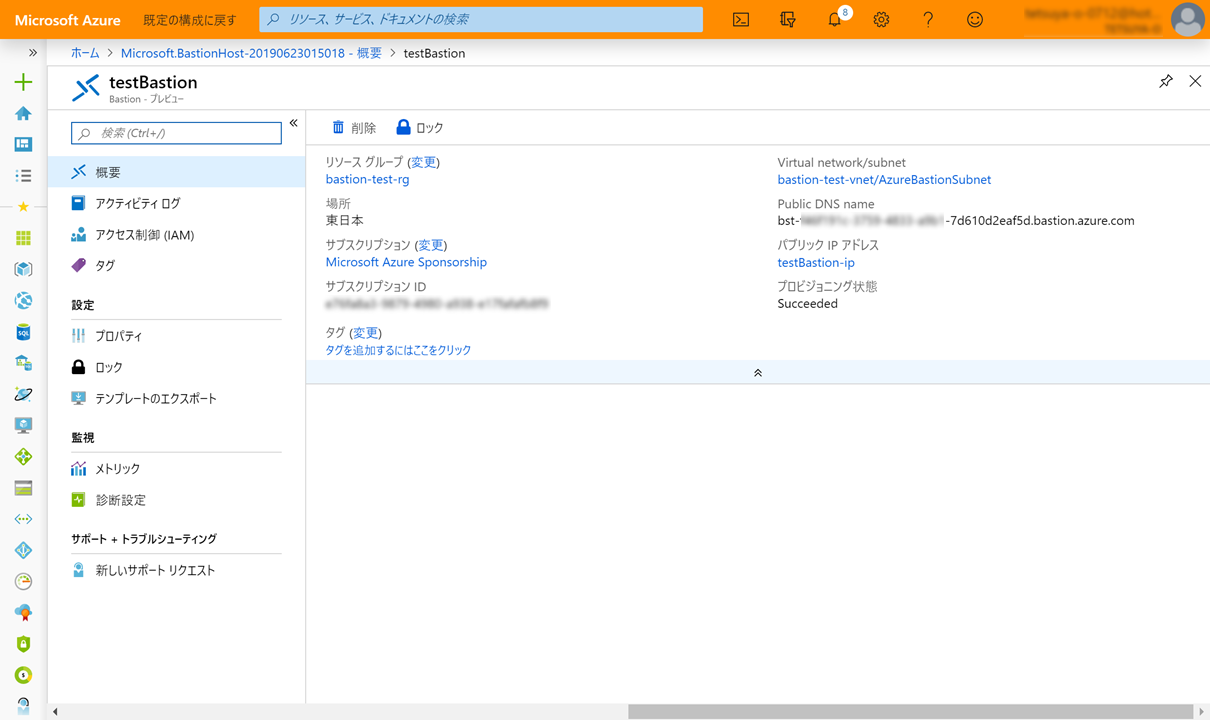Image resolution: width=1210 pixels, height=720 pixels.
Task: Select 概要 in the resource menu
Action: click(176, 172)
